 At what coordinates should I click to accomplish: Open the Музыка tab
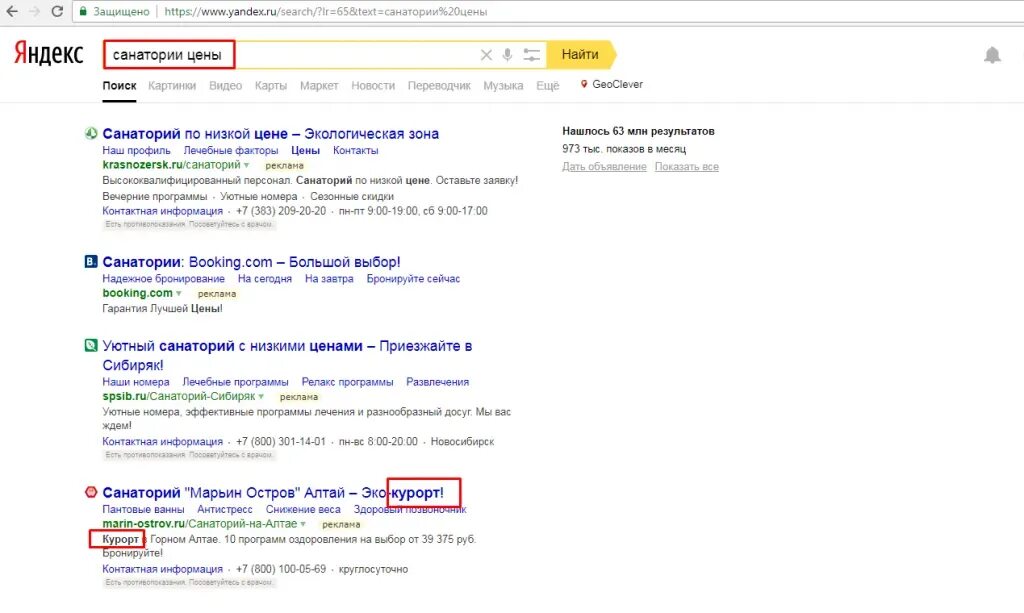pyautogui.click(x=503, y=86)
